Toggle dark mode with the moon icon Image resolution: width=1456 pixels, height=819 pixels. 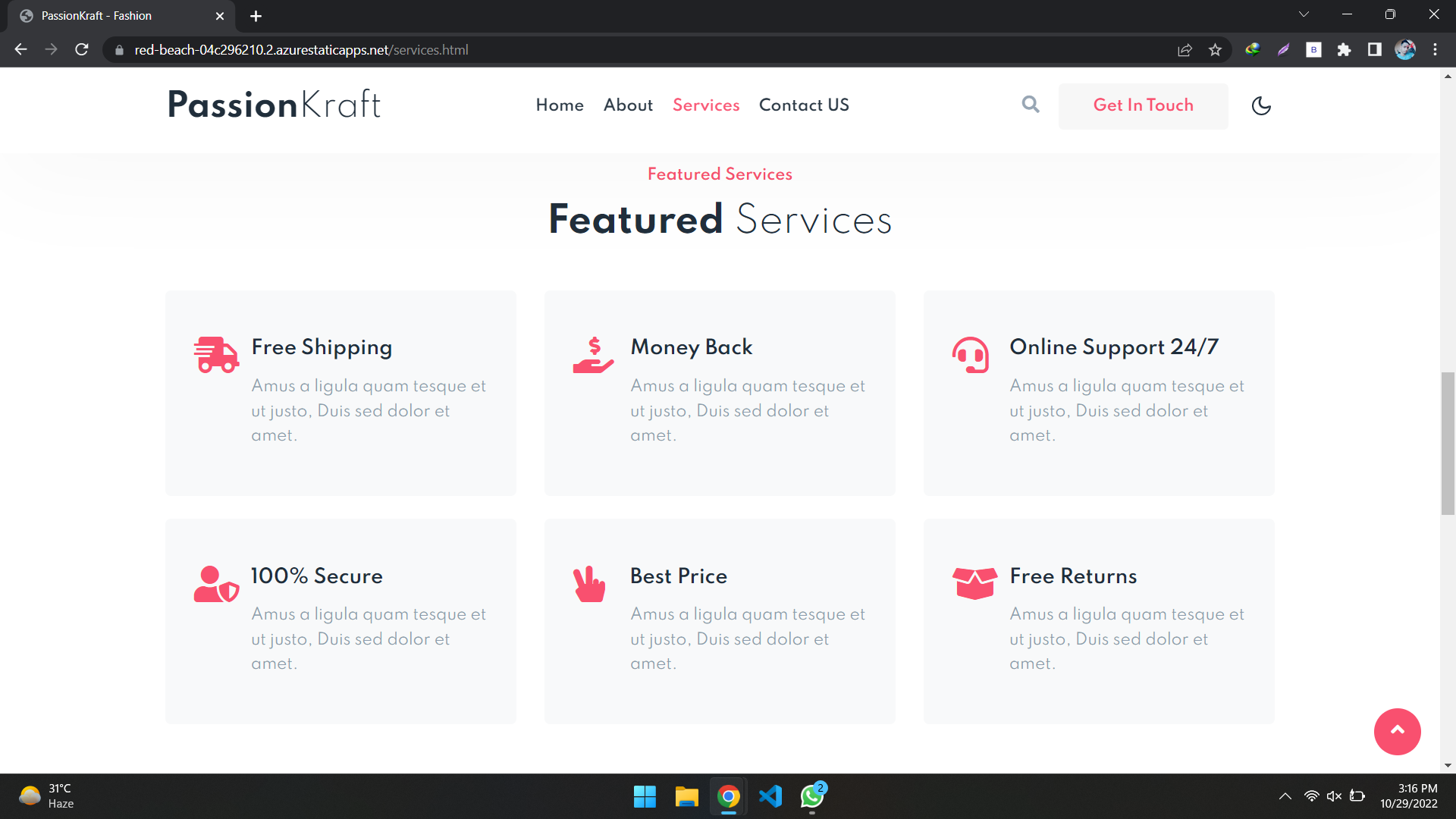(x=1261, y=106)
